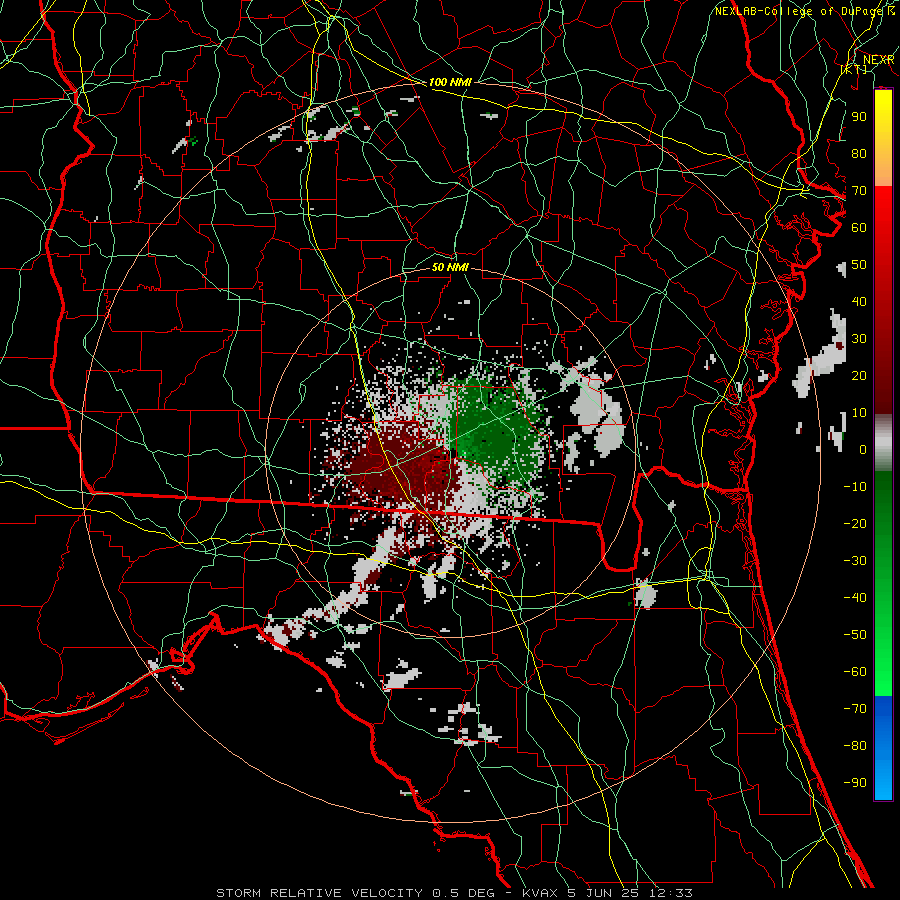Click the "-20" value on the velocity scale

pyautogui.click(x=855, y=523)
